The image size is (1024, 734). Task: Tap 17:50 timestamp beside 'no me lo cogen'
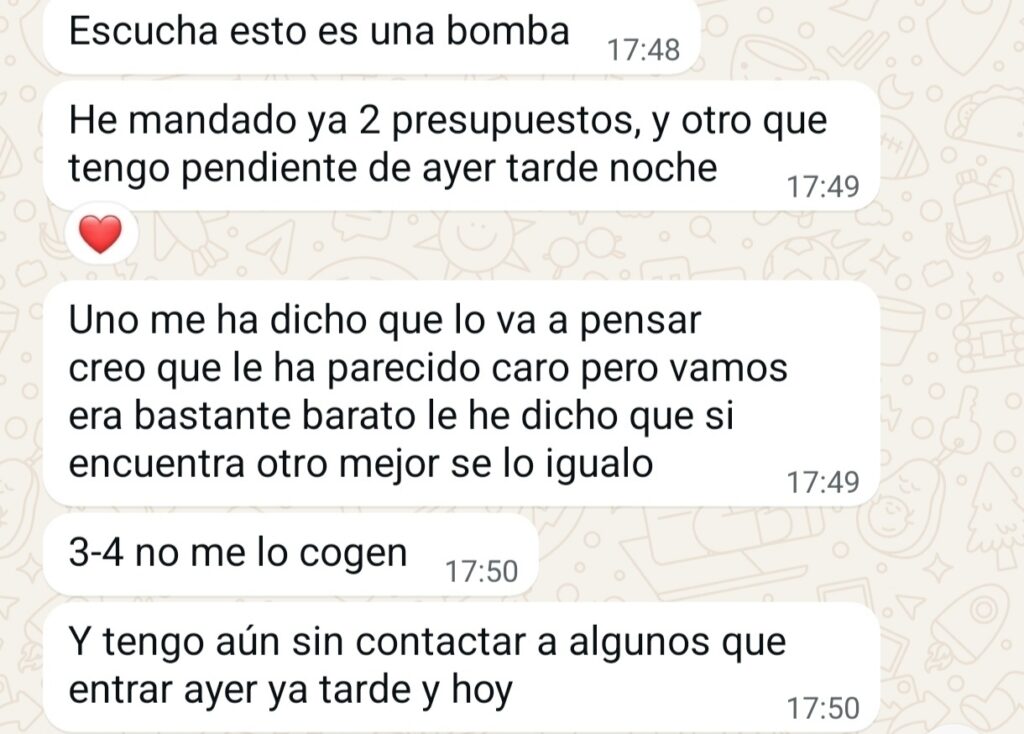click(x=481, y=571)
